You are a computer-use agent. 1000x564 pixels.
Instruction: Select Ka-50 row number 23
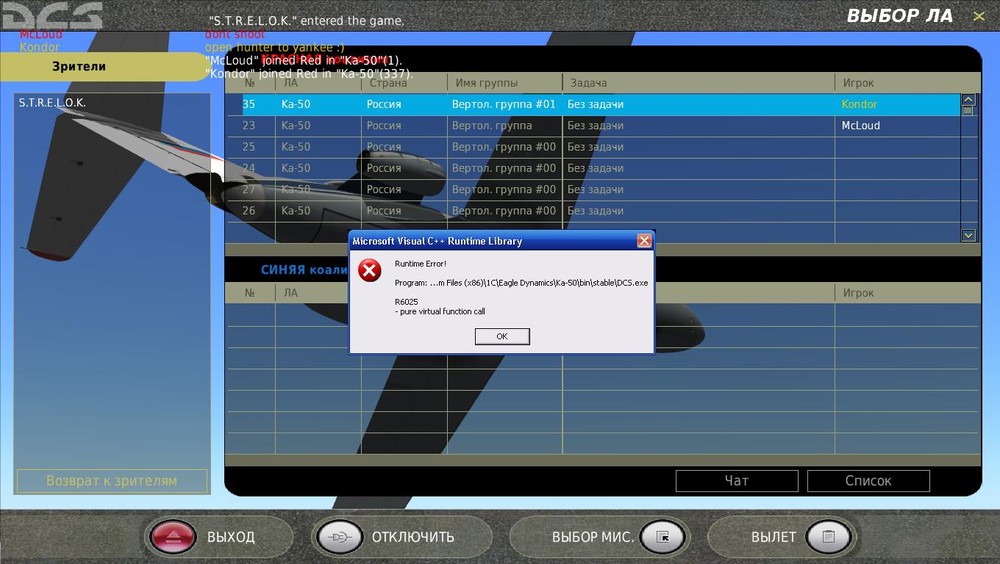point(593,126)
